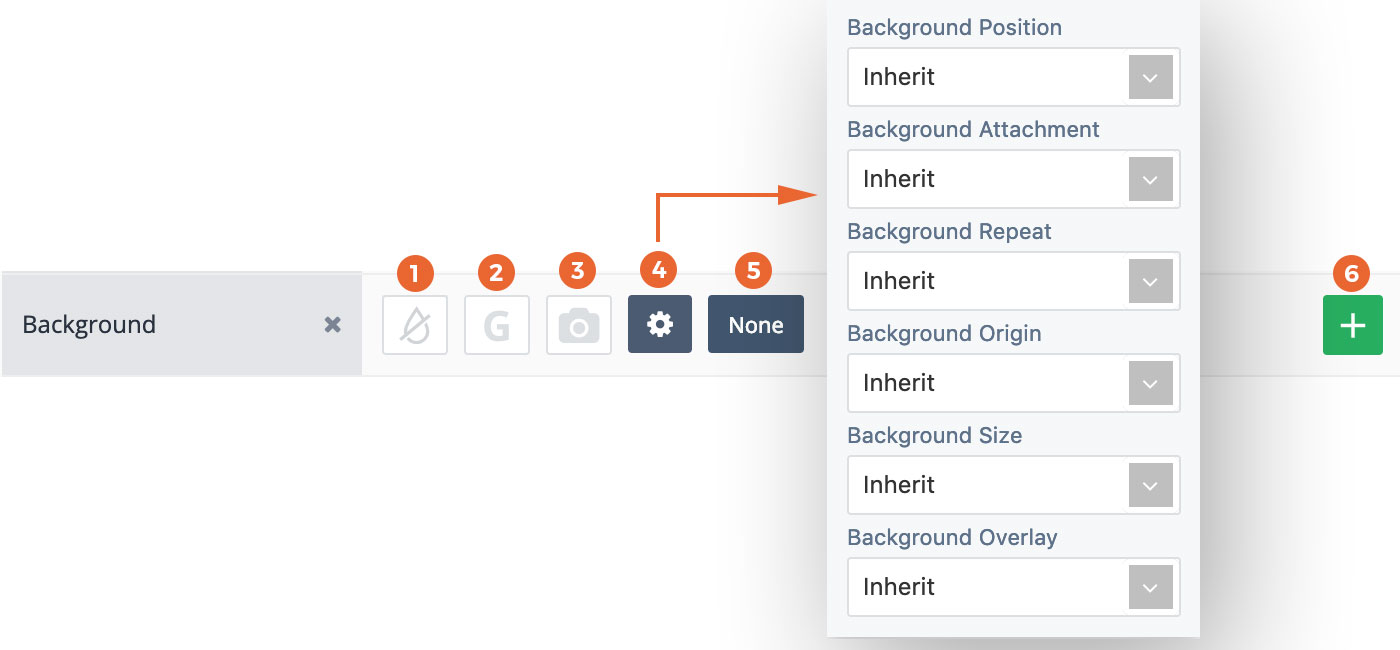Expand the Background Origin dropdown
The height and width of the screenshot is (650, 1400).
click(1014, 383)
